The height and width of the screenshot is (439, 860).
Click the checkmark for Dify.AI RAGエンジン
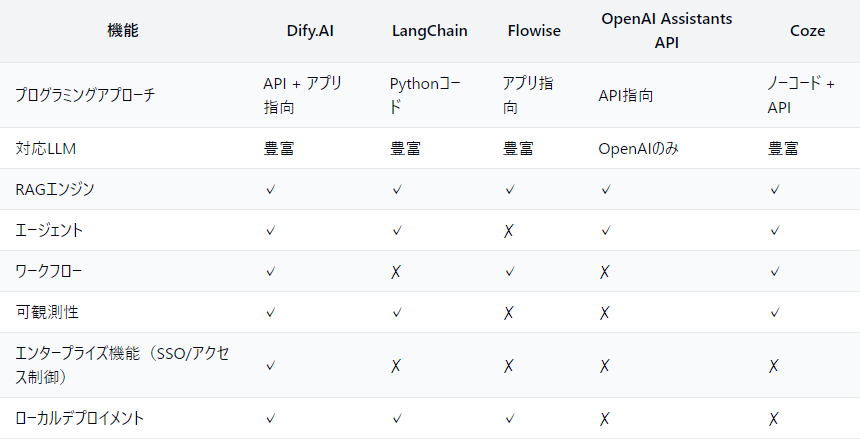point(270,189)
